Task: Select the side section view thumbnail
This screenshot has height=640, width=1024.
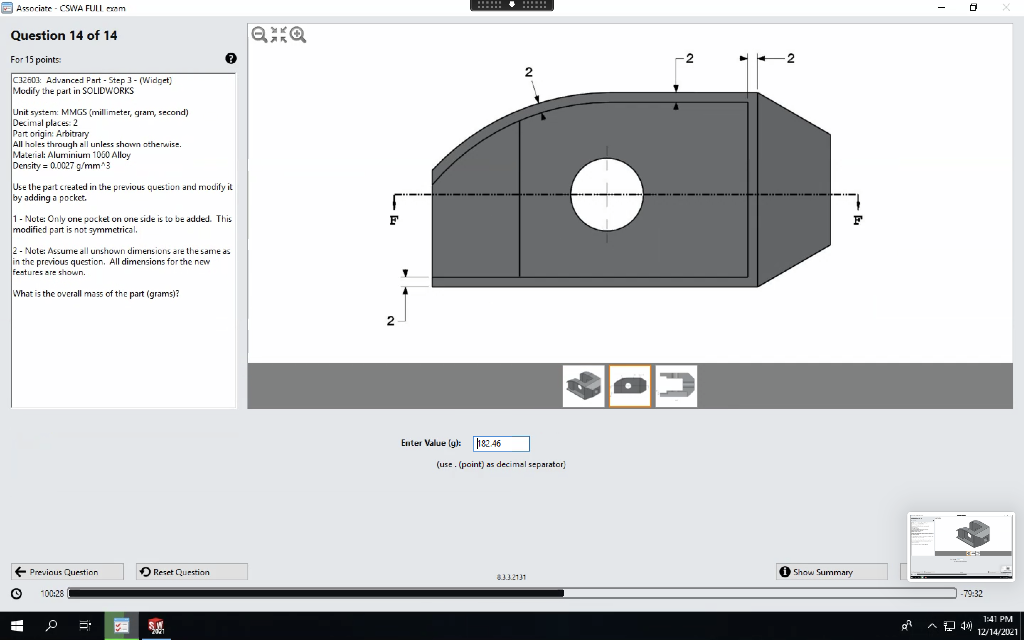Action: pyautogui.click(x=676, y=385)
